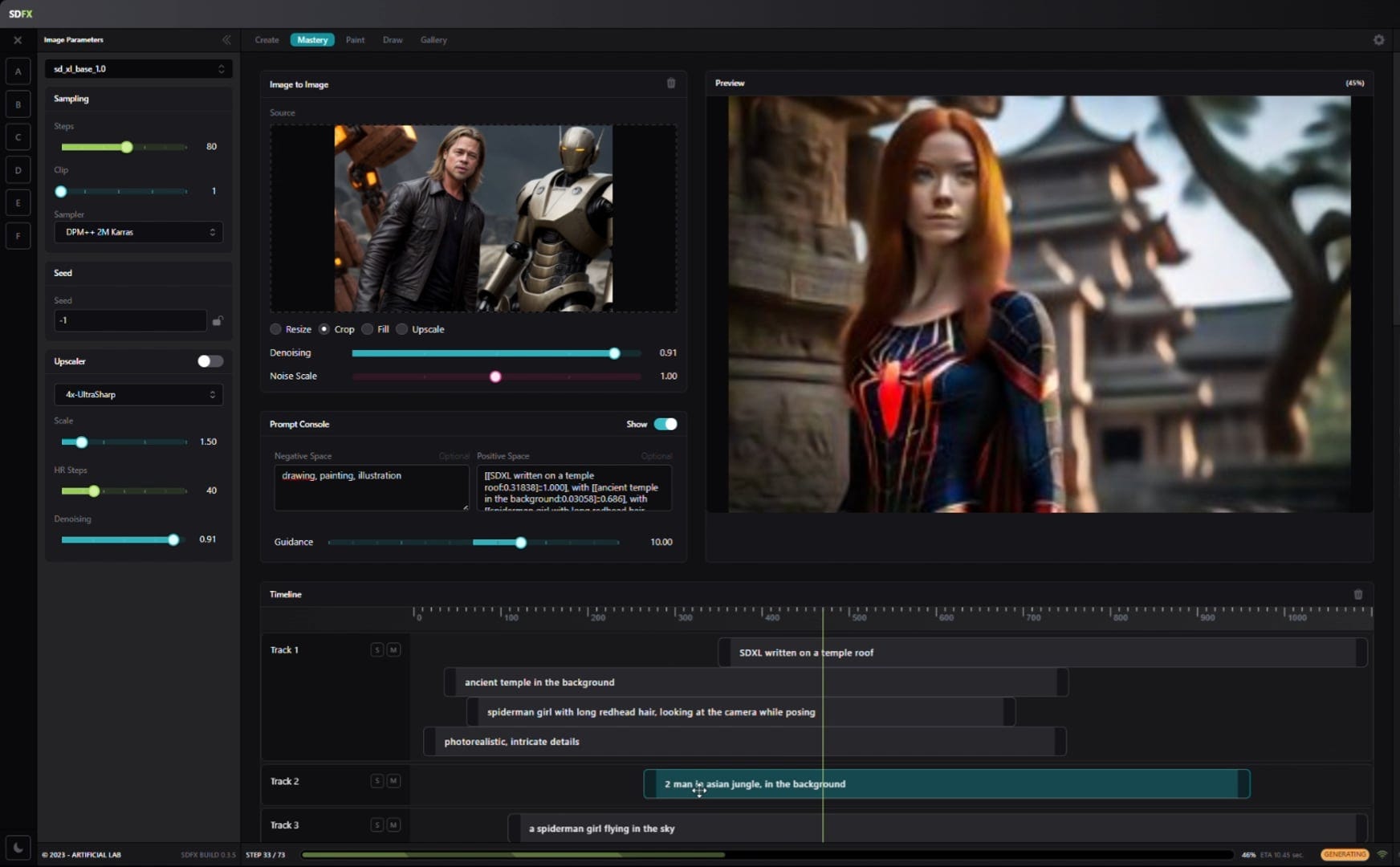Mute Track 1 with M button
Image resolution: width=1400 pixels, height=867 pixels.
393,650
